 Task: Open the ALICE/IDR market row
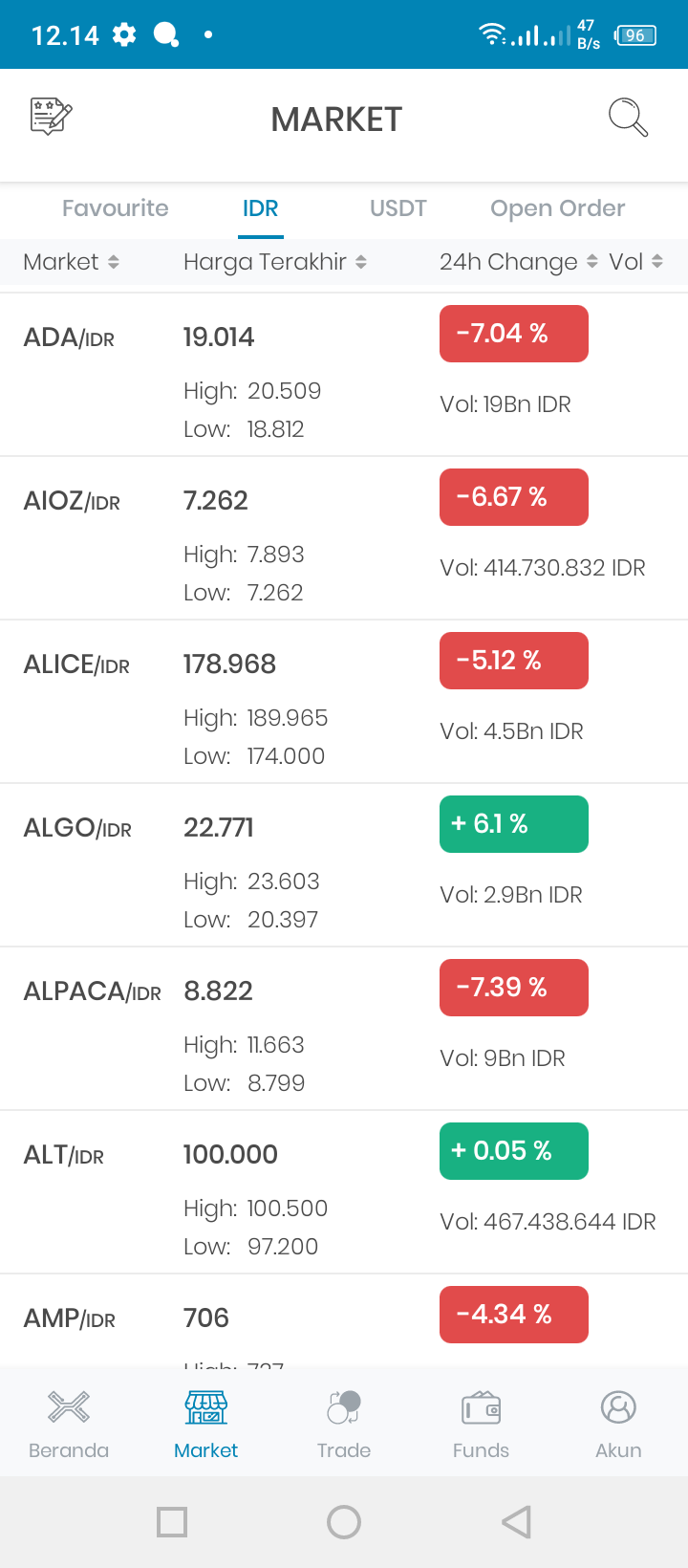pyautogui.click(x=344, y=702)
